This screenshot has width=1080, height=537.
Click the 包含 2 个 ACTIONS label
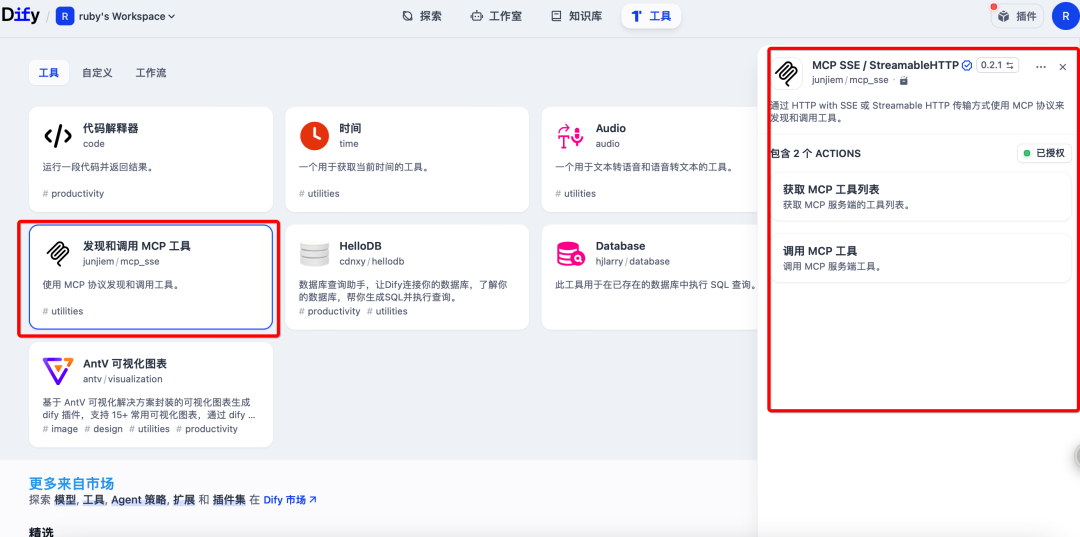(816, 154)
